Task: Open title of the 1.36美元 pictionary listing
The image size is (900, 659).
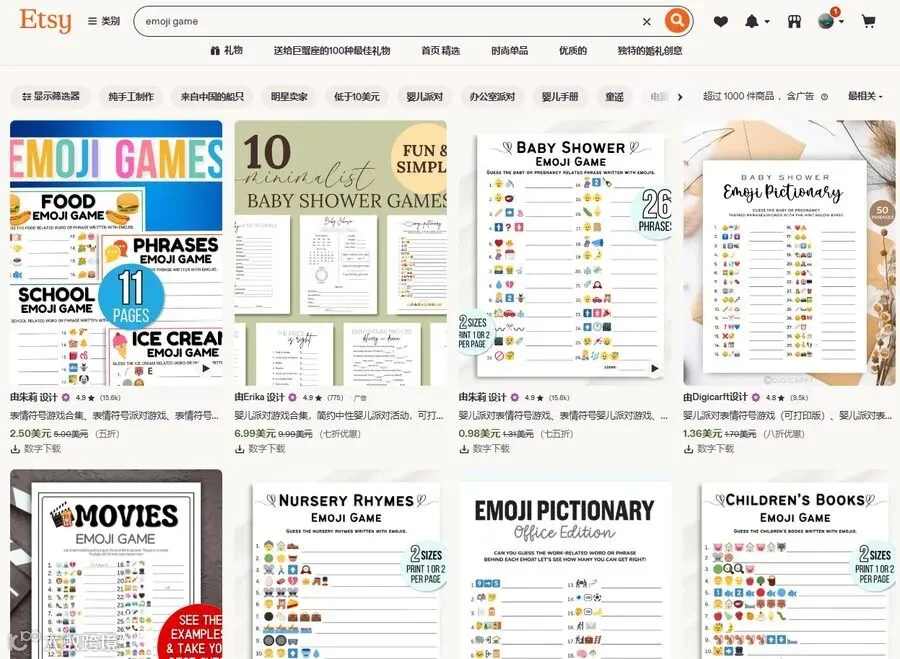Action: [x=788, y=416]
